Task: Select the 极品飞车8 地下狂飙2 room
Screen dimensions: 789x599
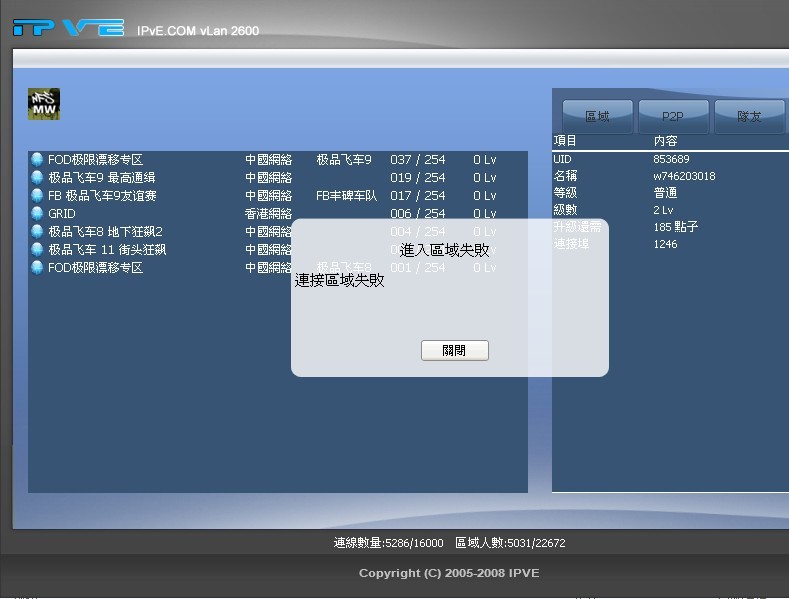Action: (x=105, y=232)
